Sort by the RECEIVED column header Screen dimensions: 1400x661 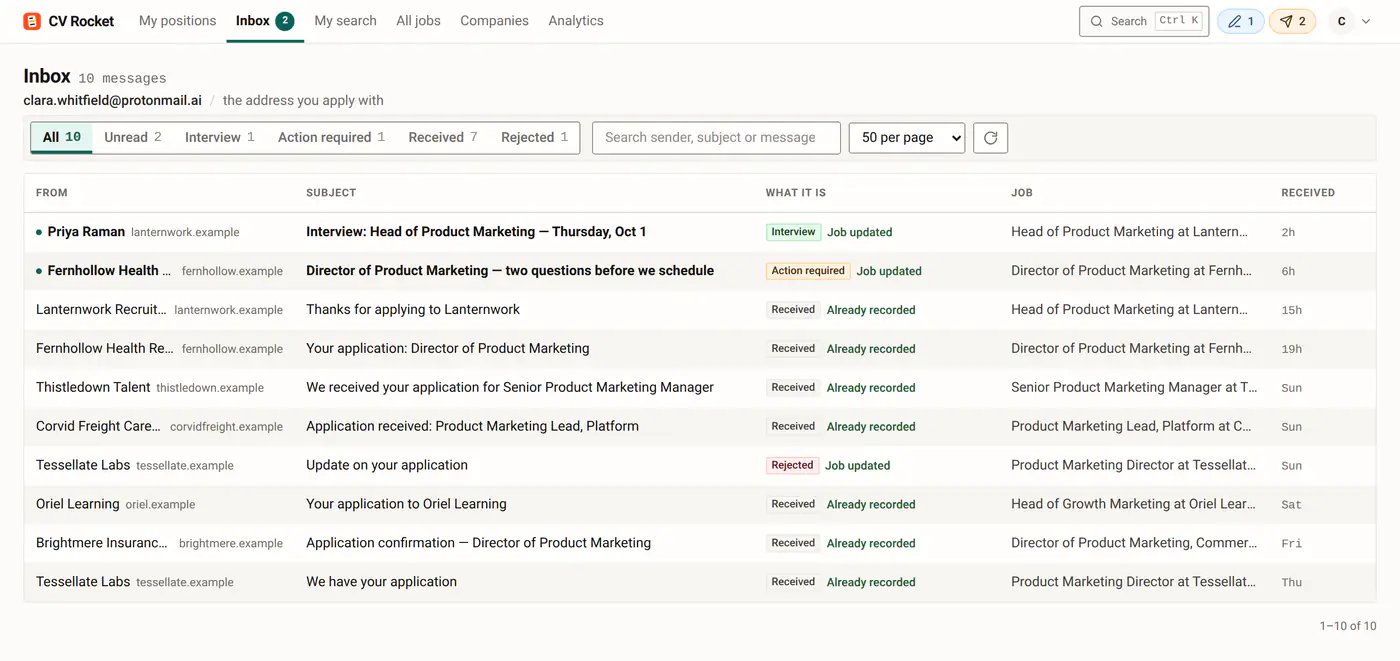pyautogui.click(x=1308, y=193)
